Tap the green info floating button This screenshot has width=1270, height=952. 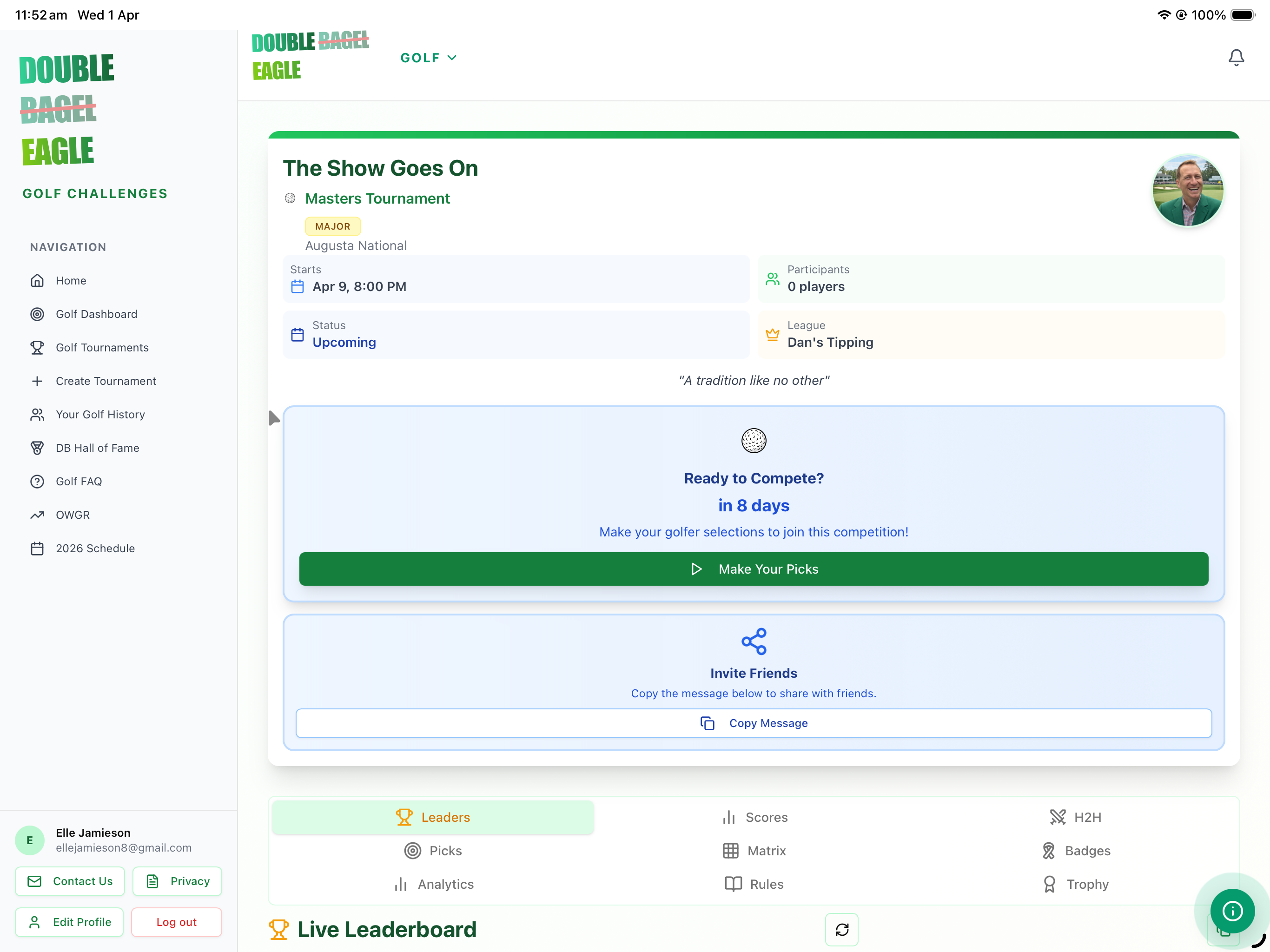(1232, 911)
